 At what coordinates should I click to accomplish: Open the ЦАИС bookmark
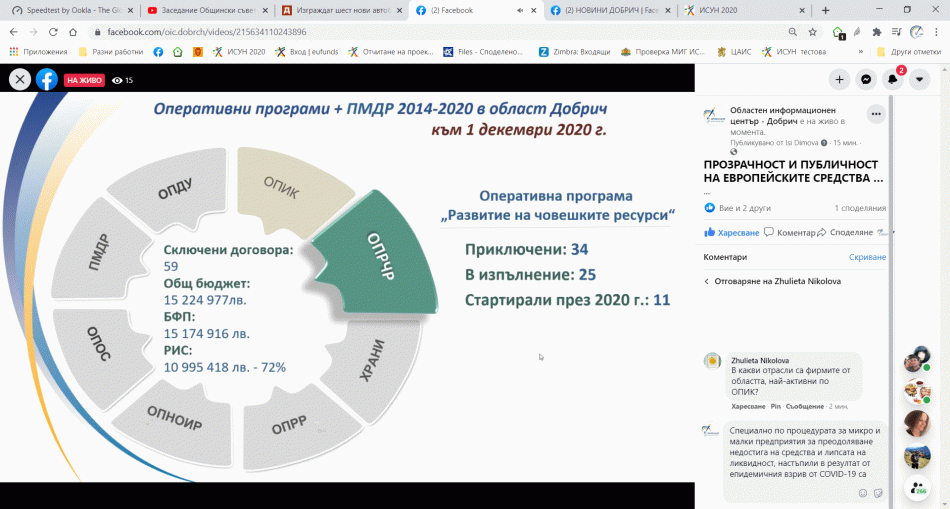(x=734, y=52)
